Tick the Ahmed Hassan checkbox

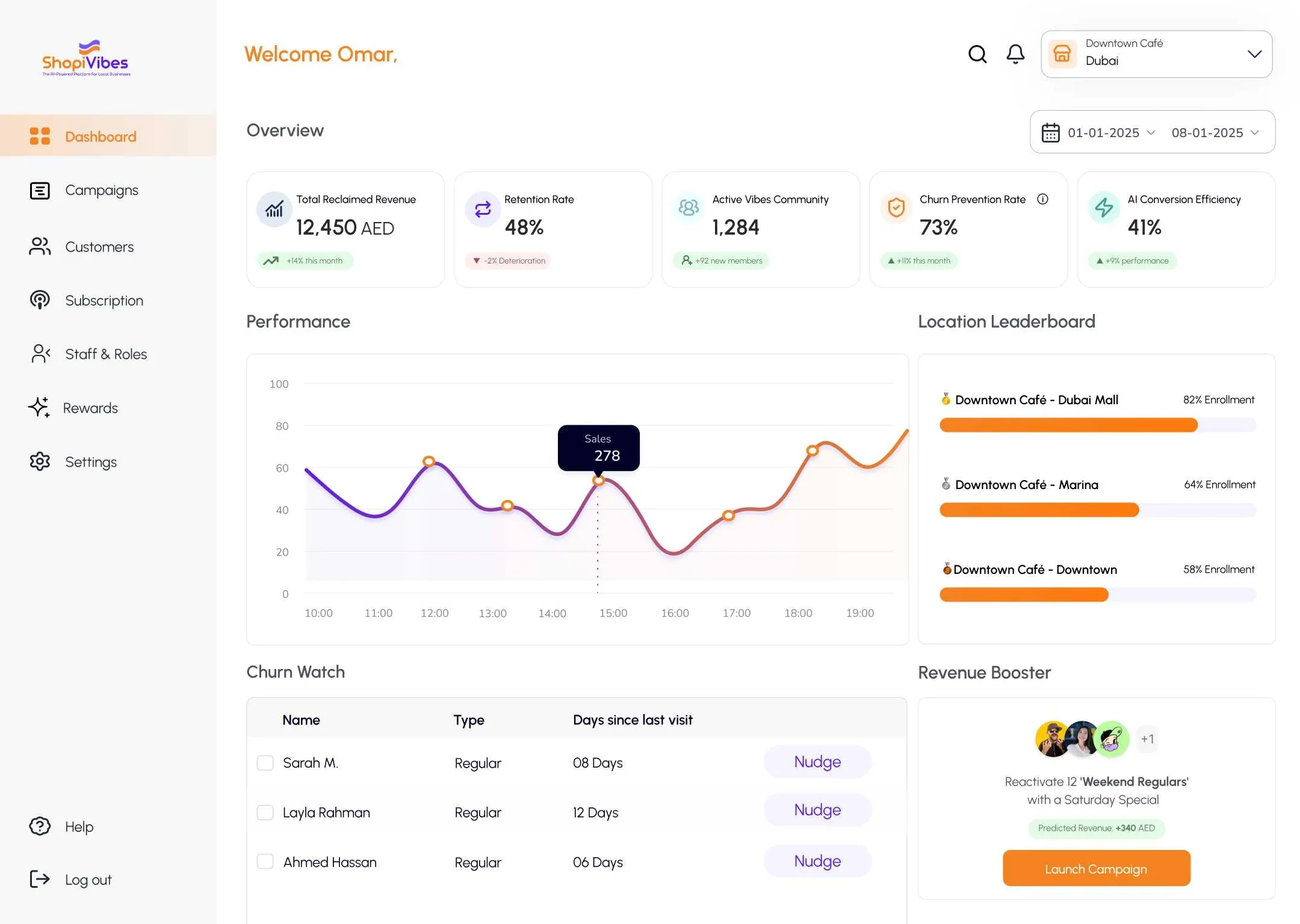pos(265,861)
